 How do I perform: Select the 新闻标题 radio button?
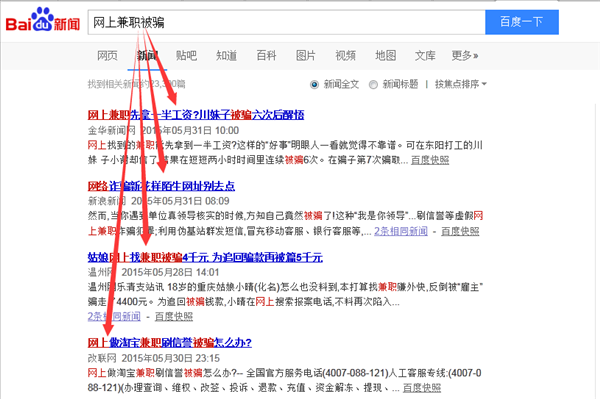[373, 85]
